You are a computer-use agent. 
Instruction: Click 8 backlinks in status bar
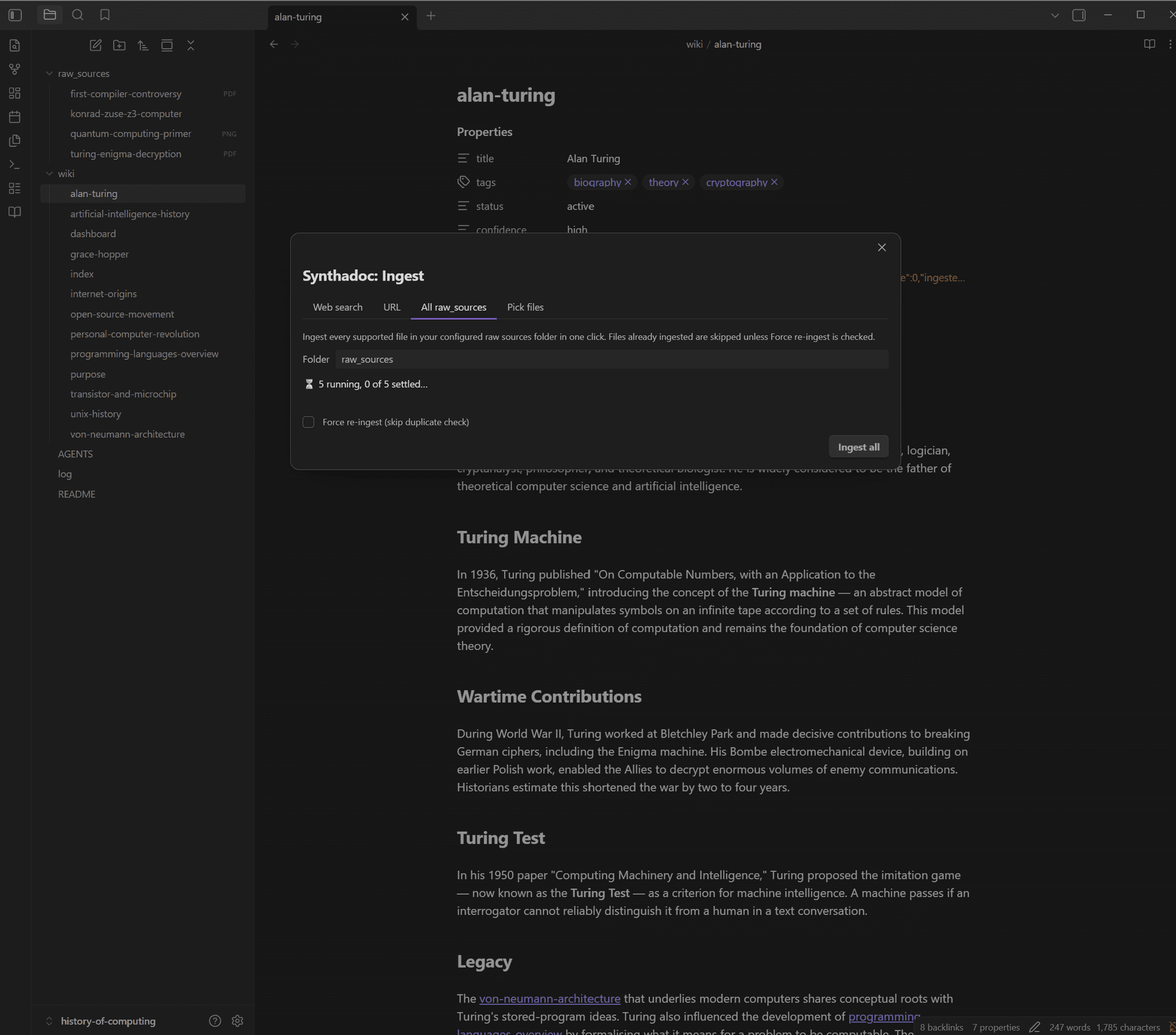tap(941, 1027)
